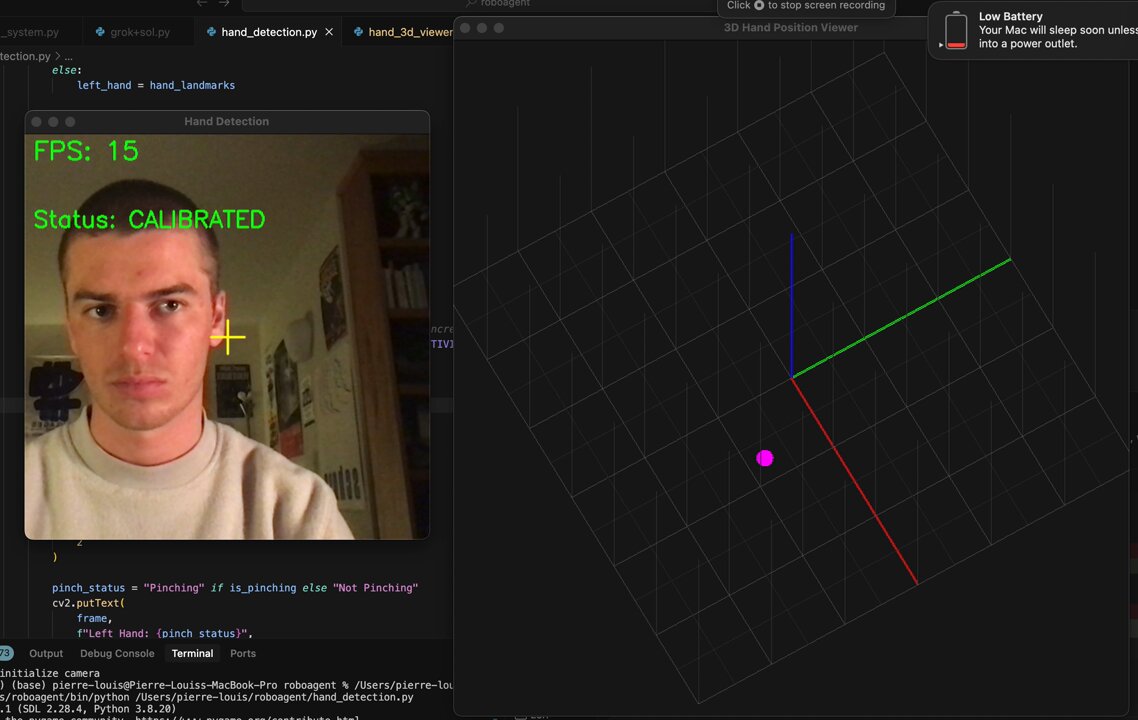Click the terminal prompt line with roboagent %

[226, 685]
